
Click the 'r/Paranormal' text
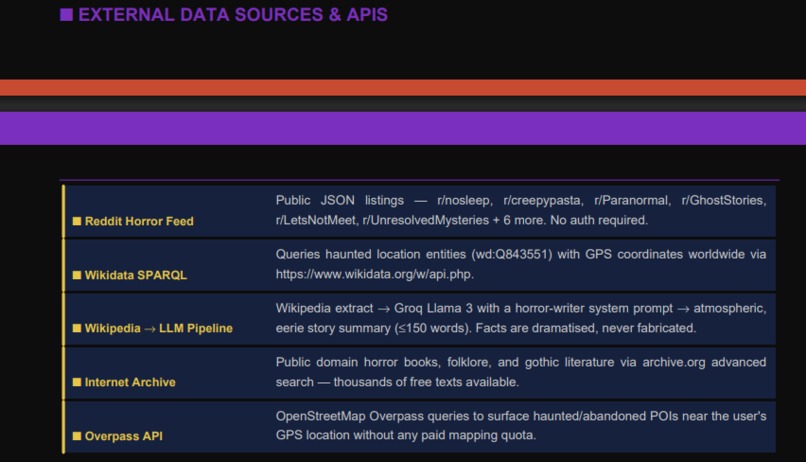(632, 200)
